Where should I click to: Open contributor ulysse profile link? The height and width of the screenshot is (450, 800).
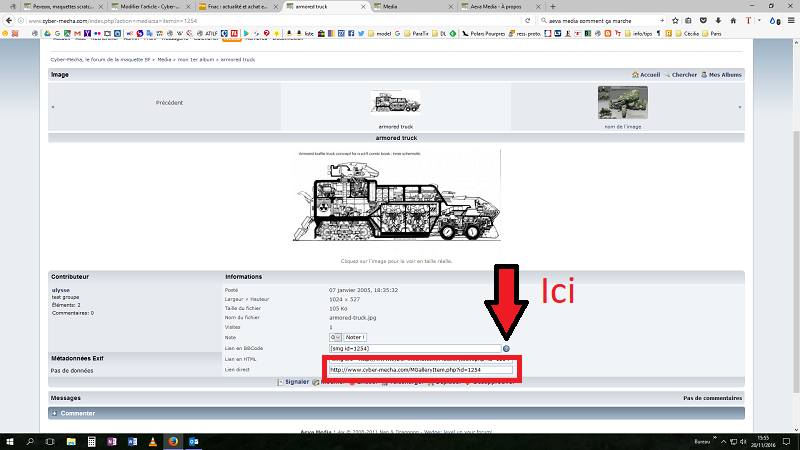pos(61,290)
